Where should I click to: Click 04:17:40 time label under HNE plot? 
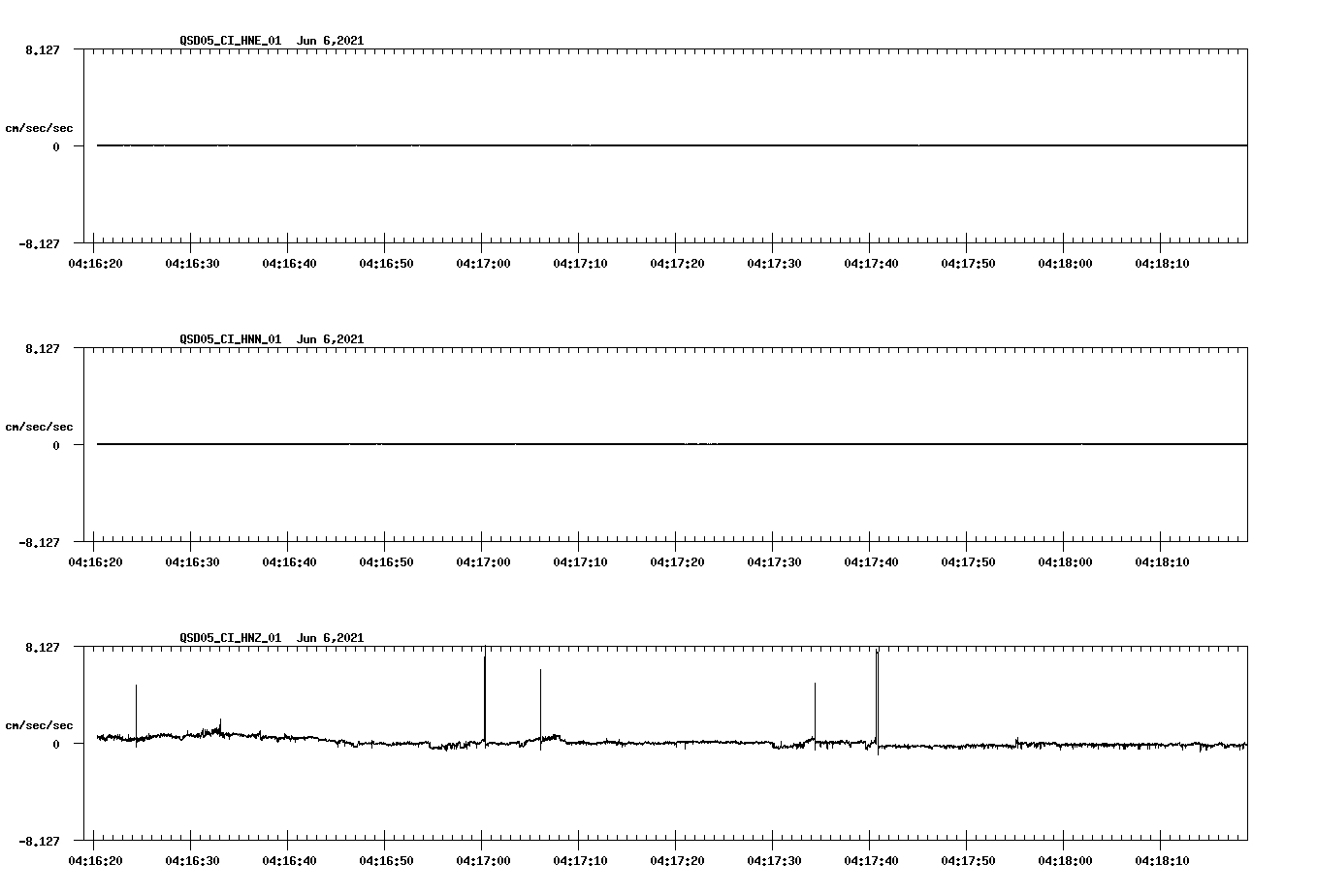[871, 264]
